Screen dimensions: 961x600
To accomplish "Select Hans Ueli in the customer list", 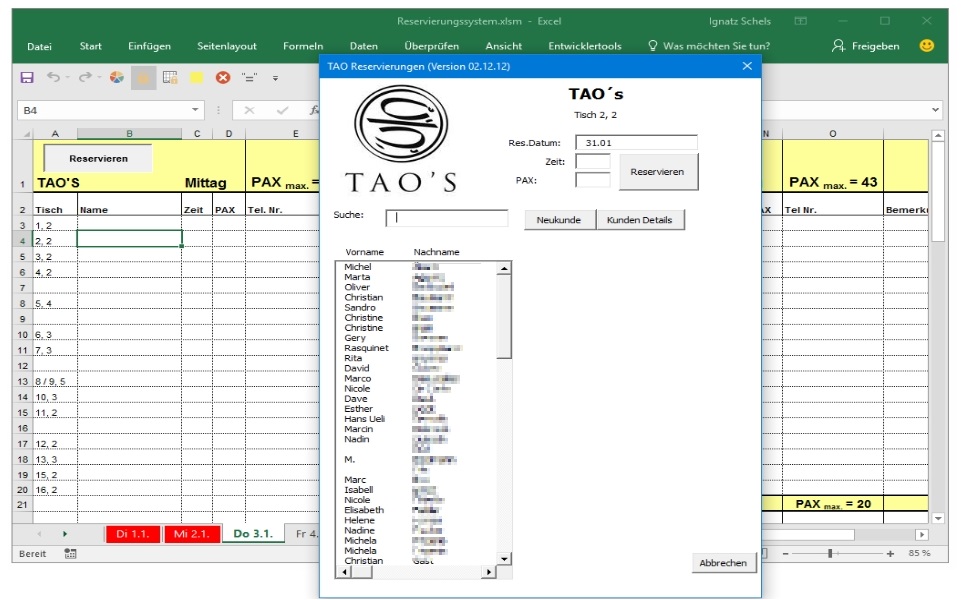I will [x=364, y=419].
